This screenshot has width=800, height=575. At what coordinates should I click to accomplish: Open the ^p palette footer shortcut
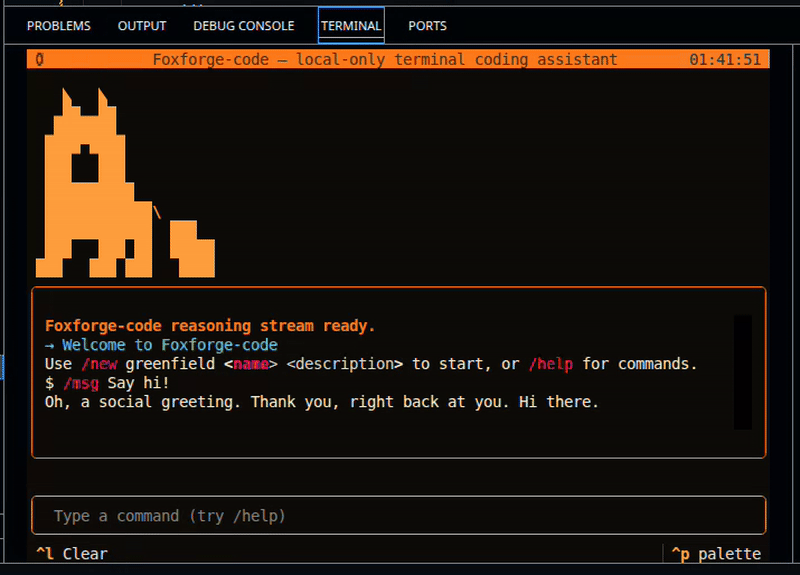(x=716, y=554)
